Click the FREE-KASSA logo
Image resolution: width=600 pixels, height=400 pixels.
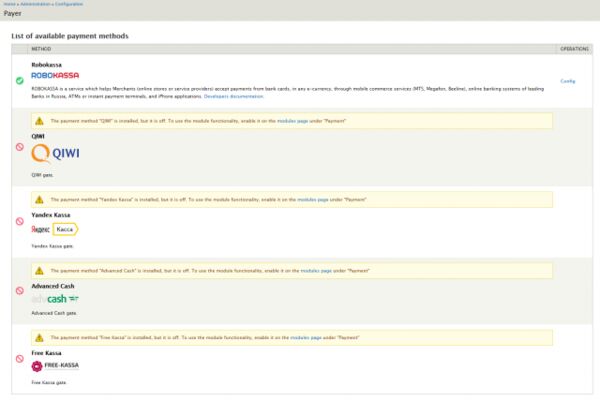point(55,366)
